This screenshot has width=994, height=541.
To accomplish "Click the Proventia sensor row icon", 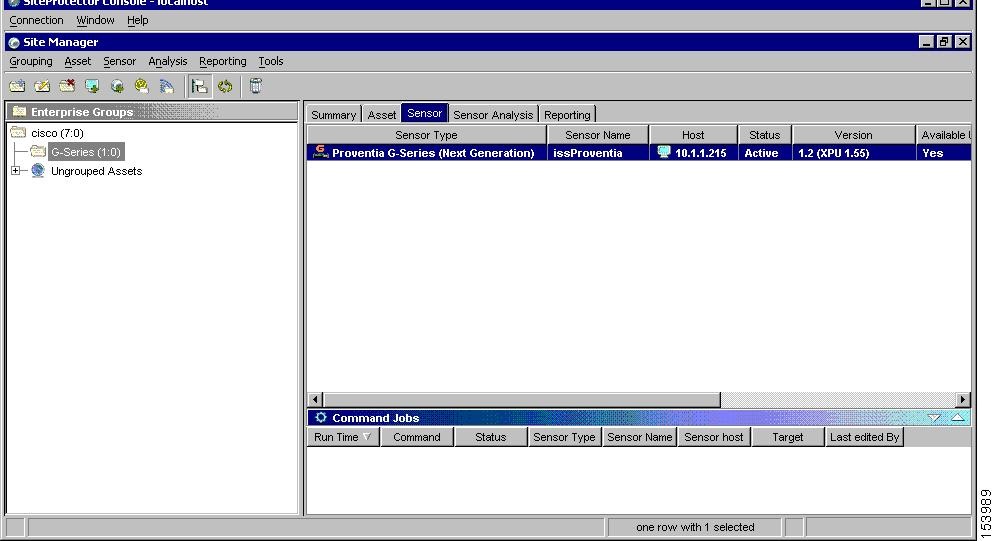I will coord(321,152).
